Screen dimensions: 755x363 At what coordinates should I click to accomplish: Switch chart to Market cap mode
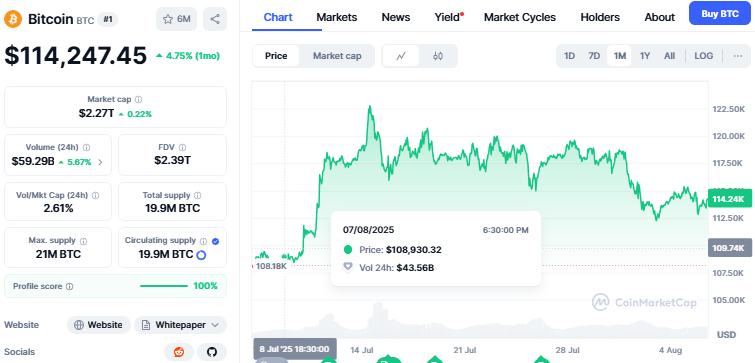point(337,56)
